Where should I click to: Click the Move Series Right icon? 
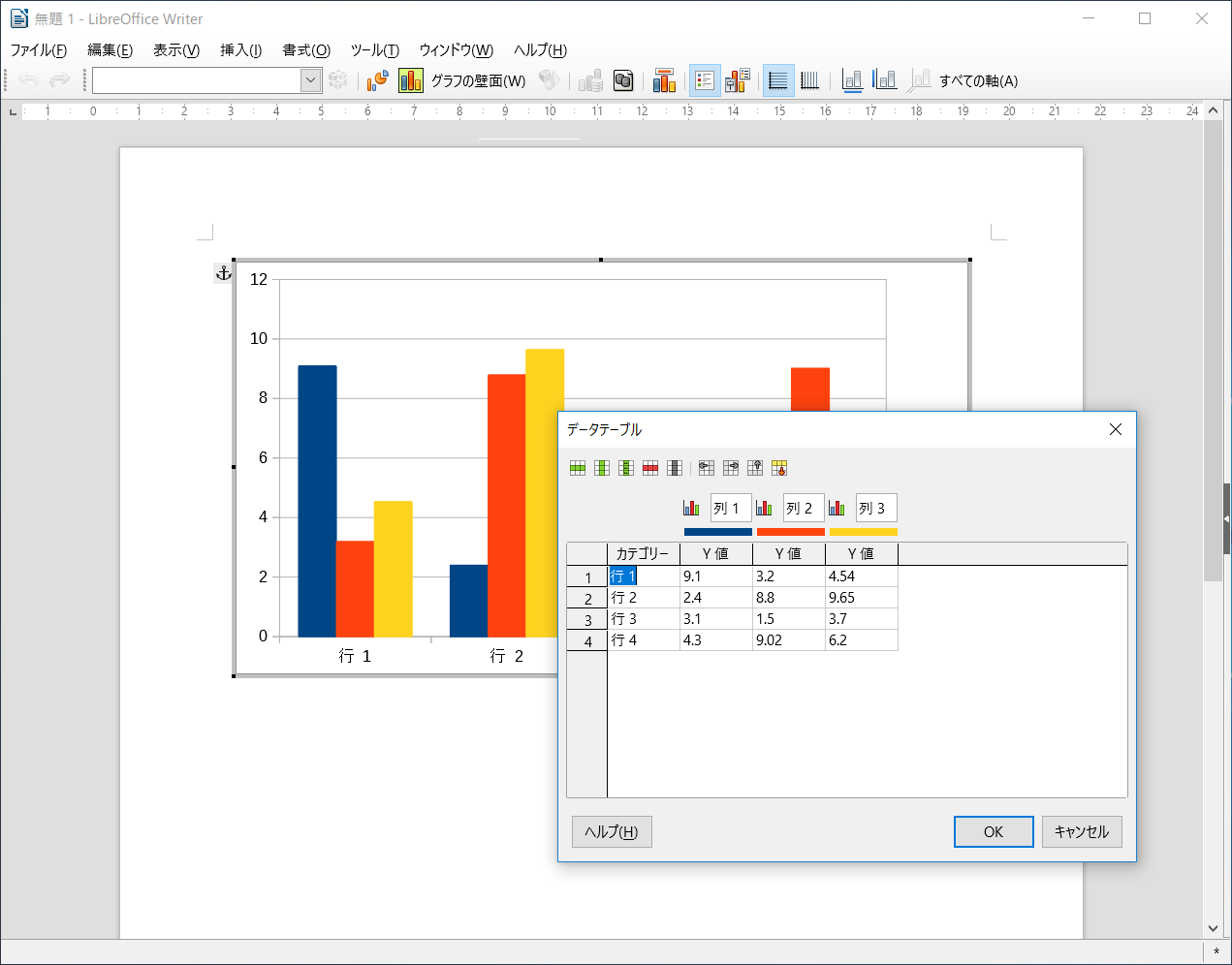click(731, 468)
